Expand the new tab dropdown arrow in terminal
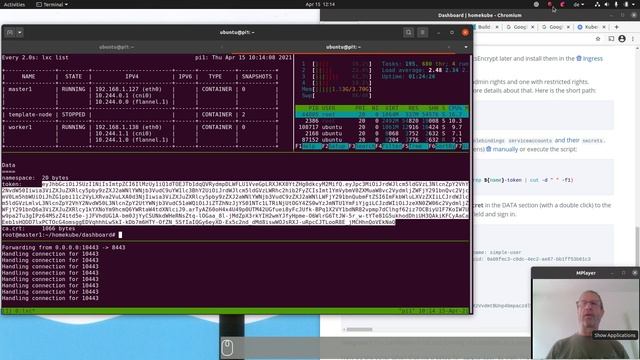The height and width of the screenshot is (360, 640). coord(20,32)
